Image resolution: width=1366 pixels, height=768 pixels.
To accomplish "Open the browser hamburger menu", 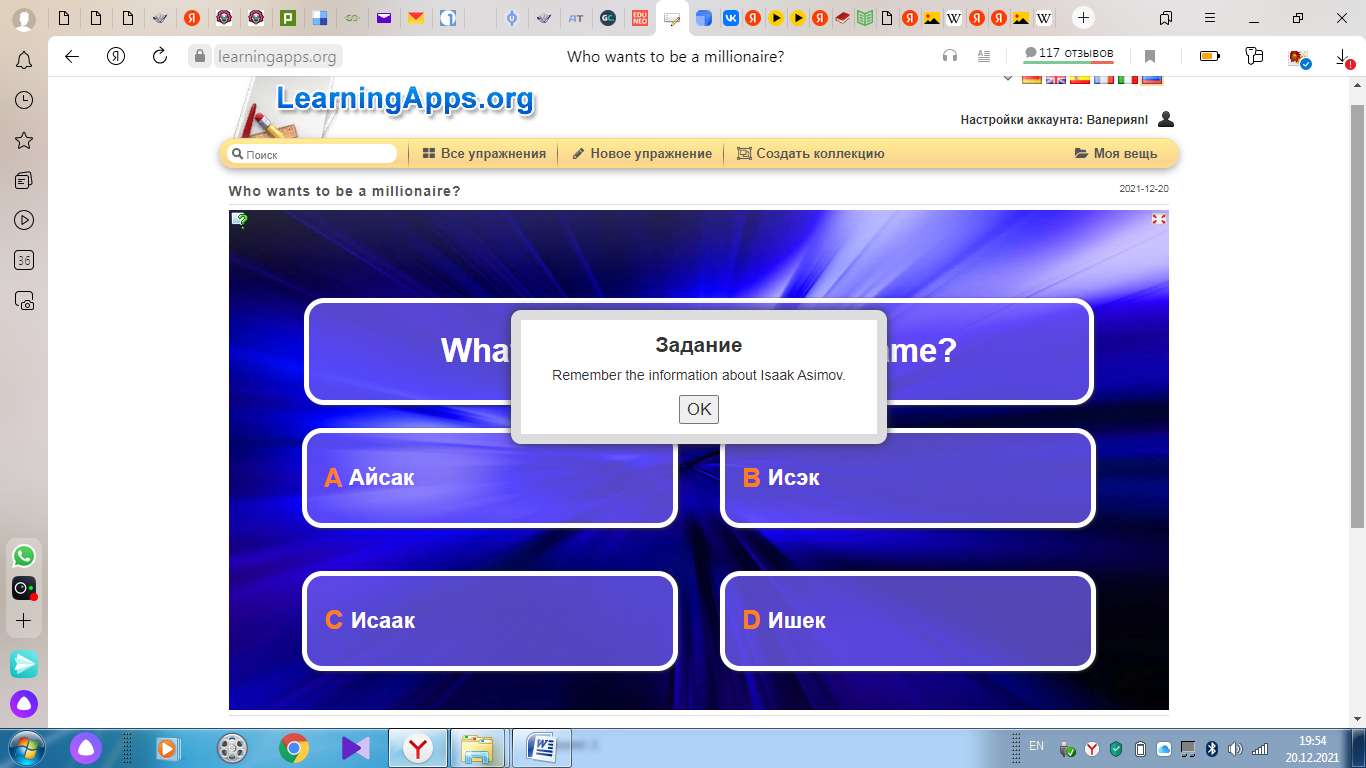I will [x=1211, y=18].
